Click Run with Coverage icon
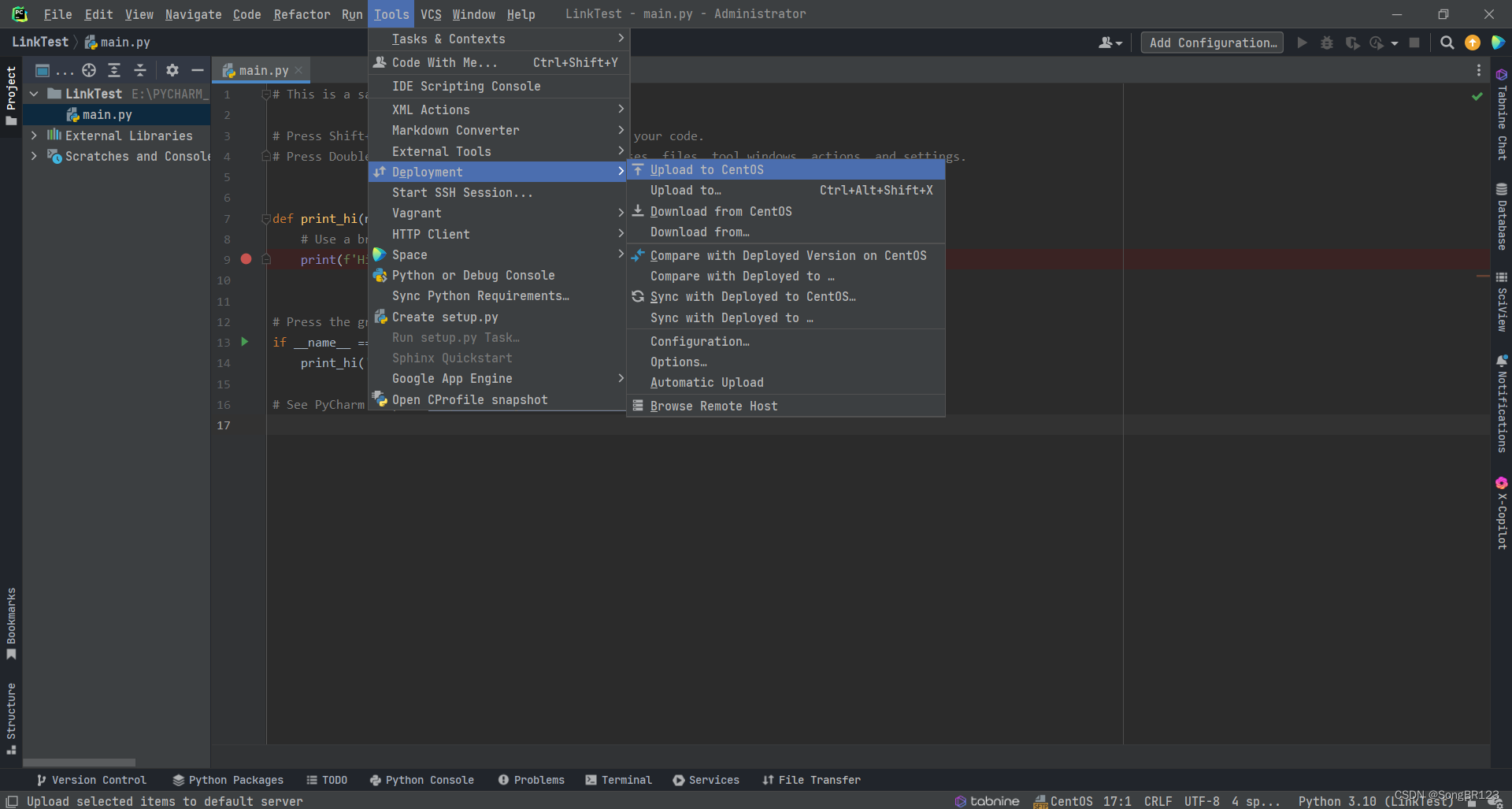The image size is (1512, 809). (x=1352, y=43)
